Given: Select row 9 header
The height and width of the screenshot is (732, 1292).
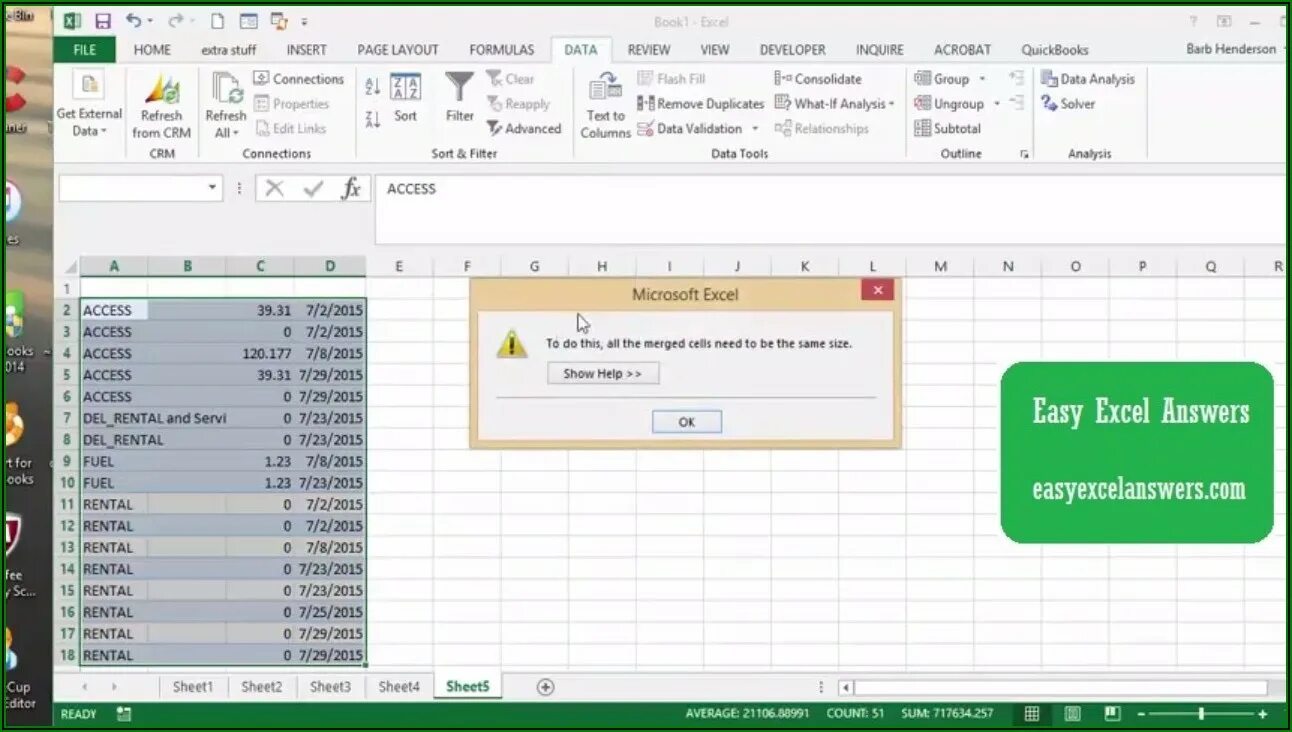Looking at the screenshot, I should tap(67, 461).
